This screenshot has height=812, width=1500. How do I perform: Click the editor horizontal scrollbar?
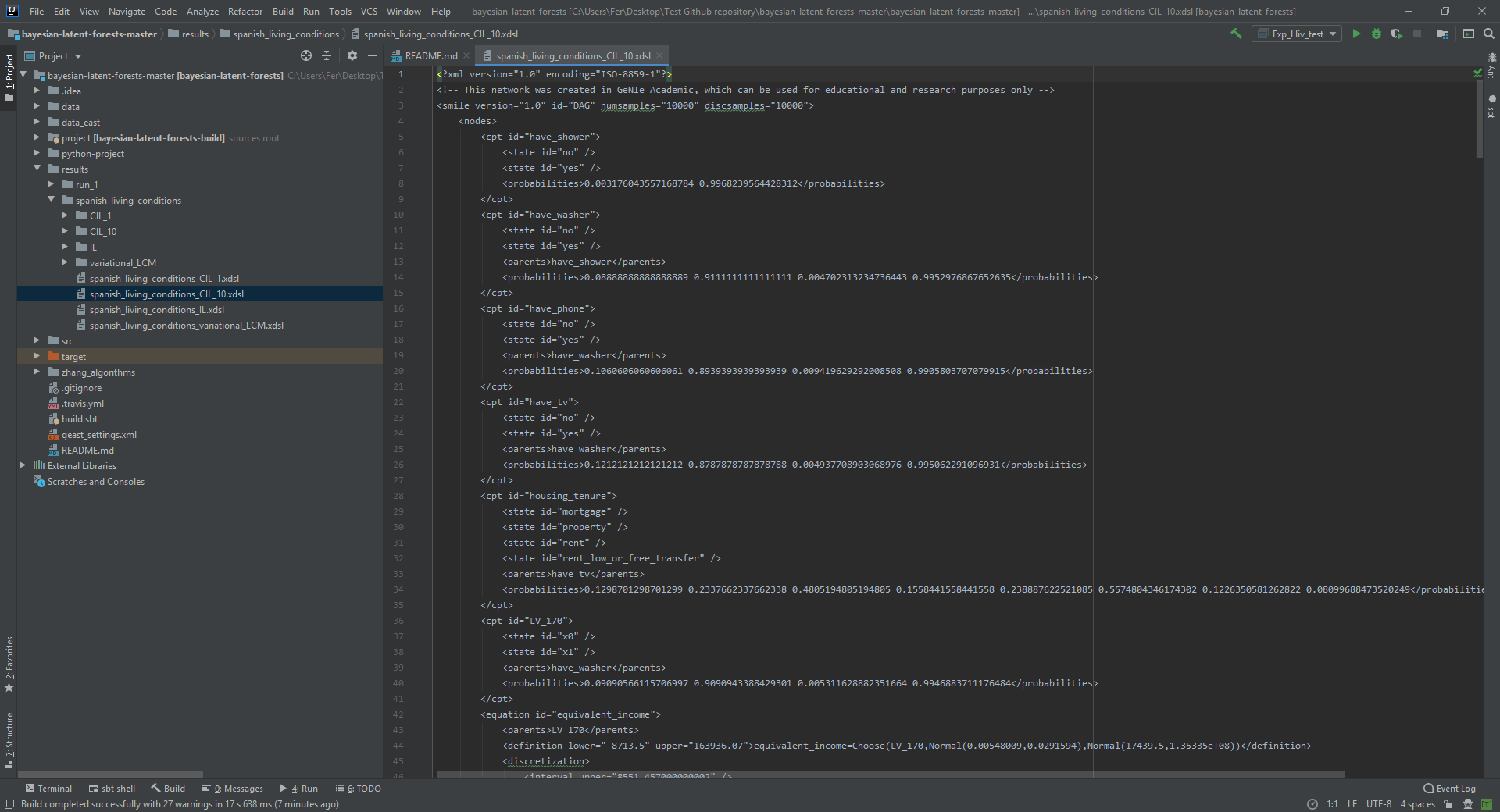click(x=891, y=775)
